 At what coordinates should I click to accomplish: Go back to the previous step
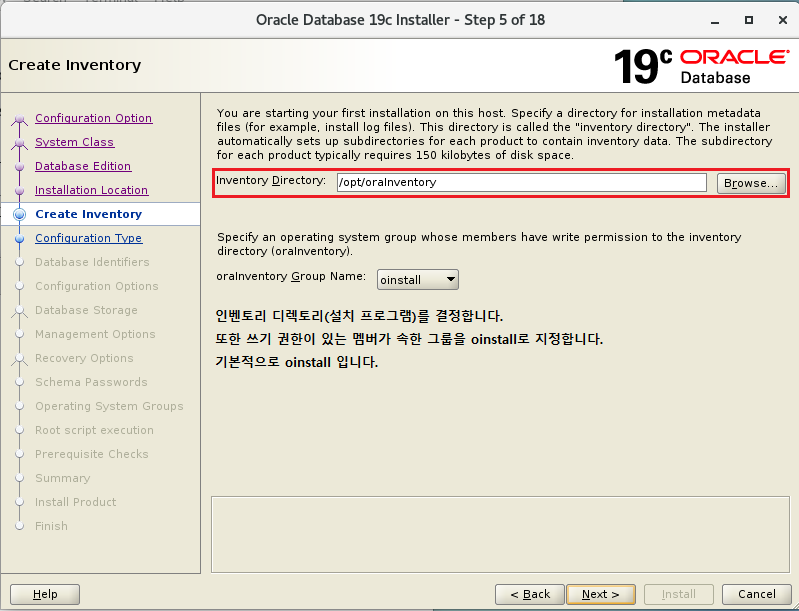point(529,594)
